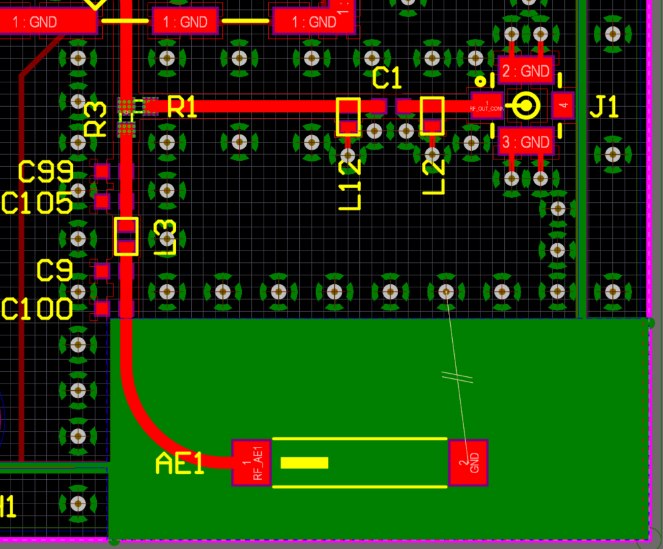Click the J1 designator text

(x=604, y=107)
